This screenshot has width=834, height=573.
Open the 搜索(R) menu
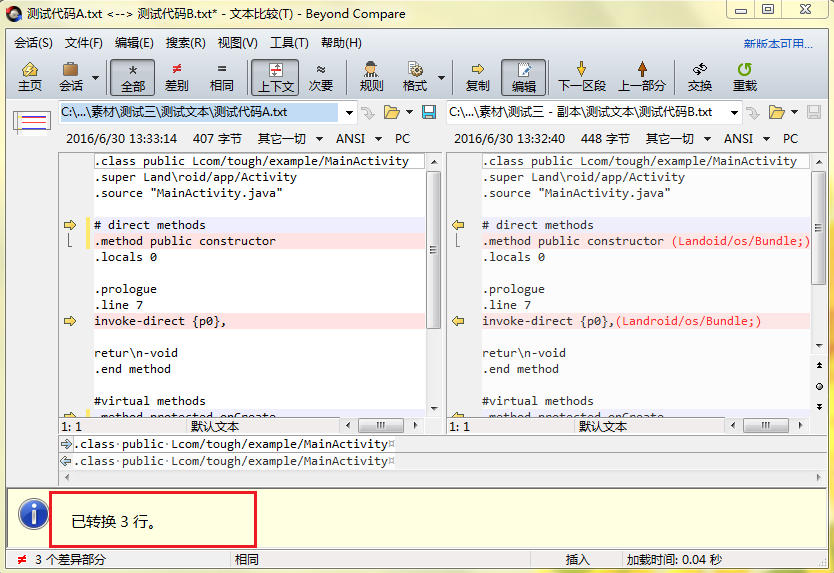click(185, 43)
